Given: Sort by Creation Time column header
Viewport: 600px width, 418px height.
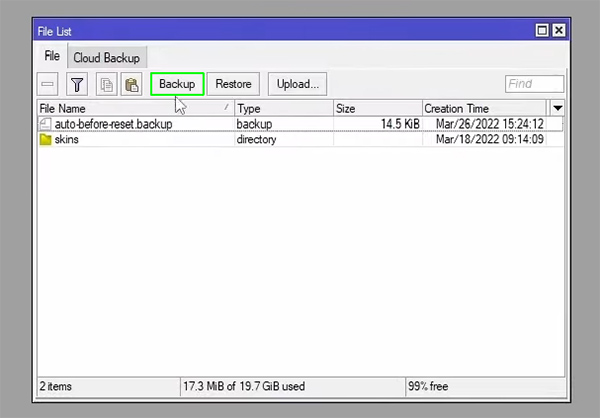Looking at the screenshot, I should pyautogui.click(x=484, y=108).
